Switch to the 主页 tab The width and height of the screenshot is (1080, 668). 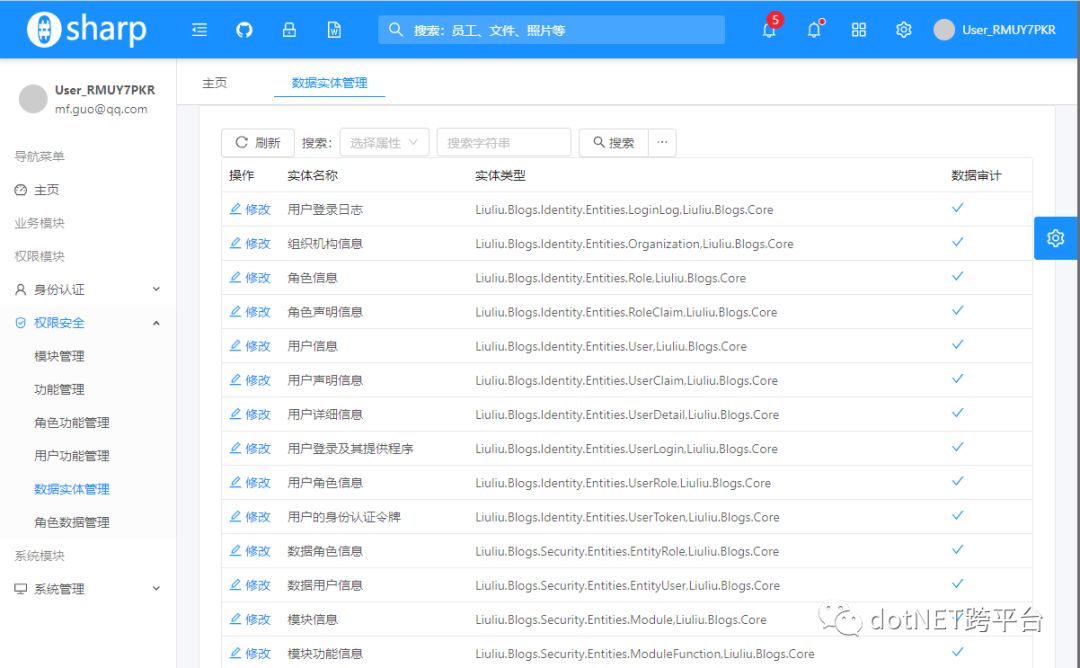214,83
